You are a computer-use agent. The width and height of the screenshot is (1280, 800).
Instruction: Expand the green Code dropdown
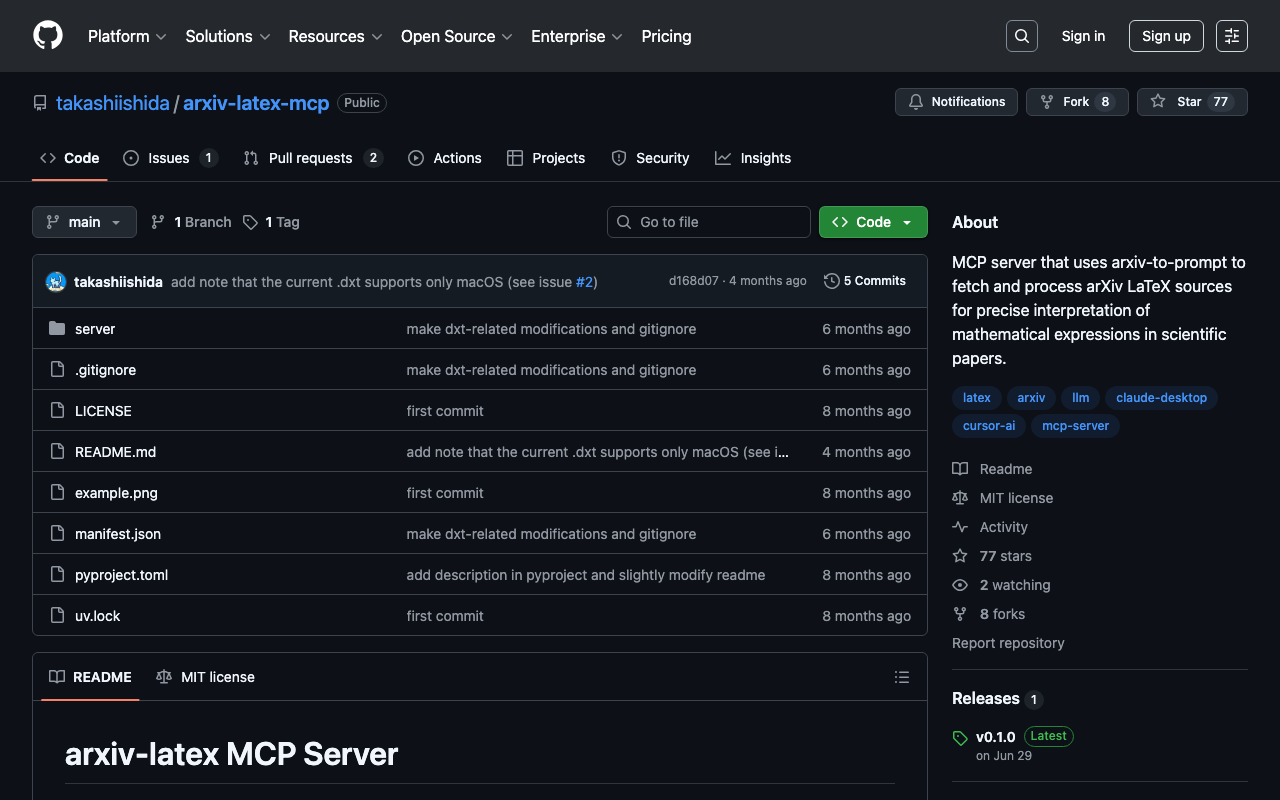[x=872, y=222]
